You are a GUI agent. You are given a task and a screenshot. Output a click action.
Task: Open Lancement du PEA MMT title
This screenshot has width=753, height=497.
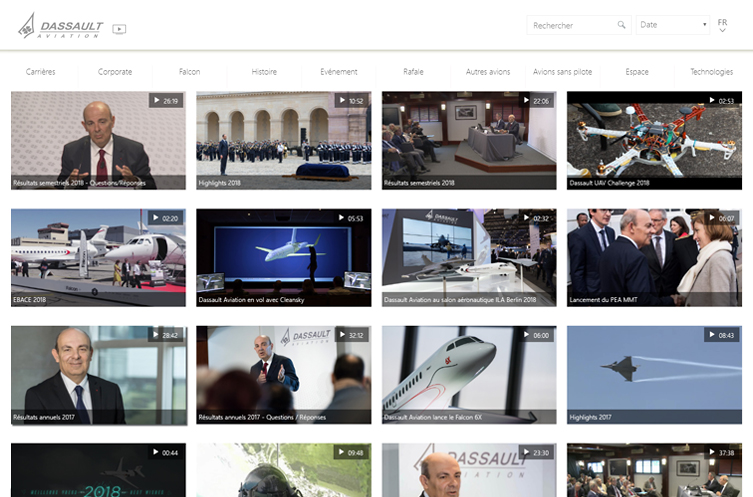(604, 300)
